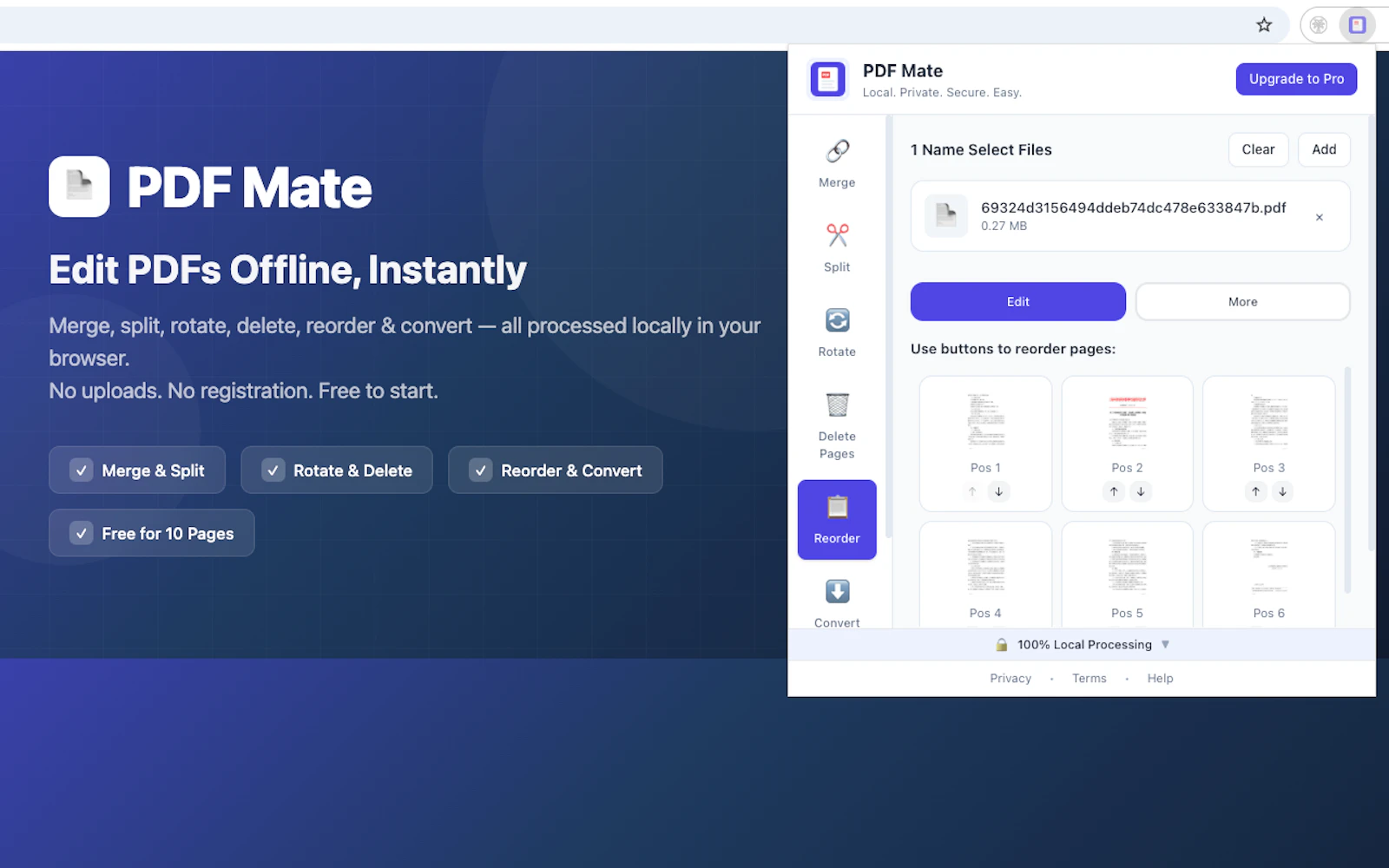Choose the Delete Pages trash tool
This screenshot has width=1389, height=868.
click(837, 425)
